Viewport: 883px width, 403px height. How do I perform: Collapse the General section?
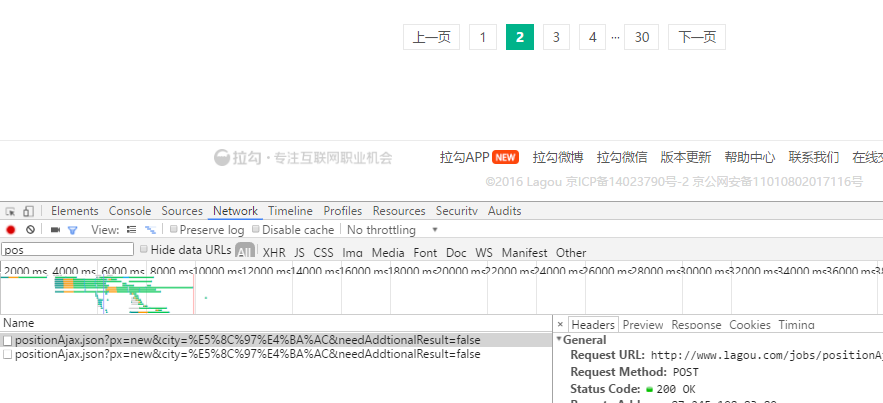559,339
